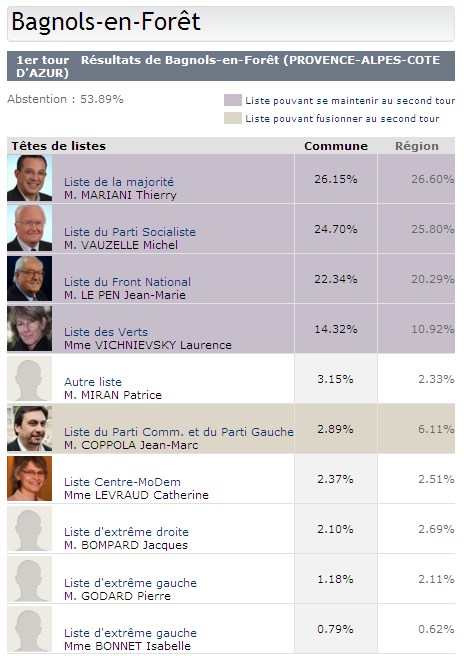
Task: Click Jean-Marie Le Pen's portrait photo
Action: [x=30, y=278]
